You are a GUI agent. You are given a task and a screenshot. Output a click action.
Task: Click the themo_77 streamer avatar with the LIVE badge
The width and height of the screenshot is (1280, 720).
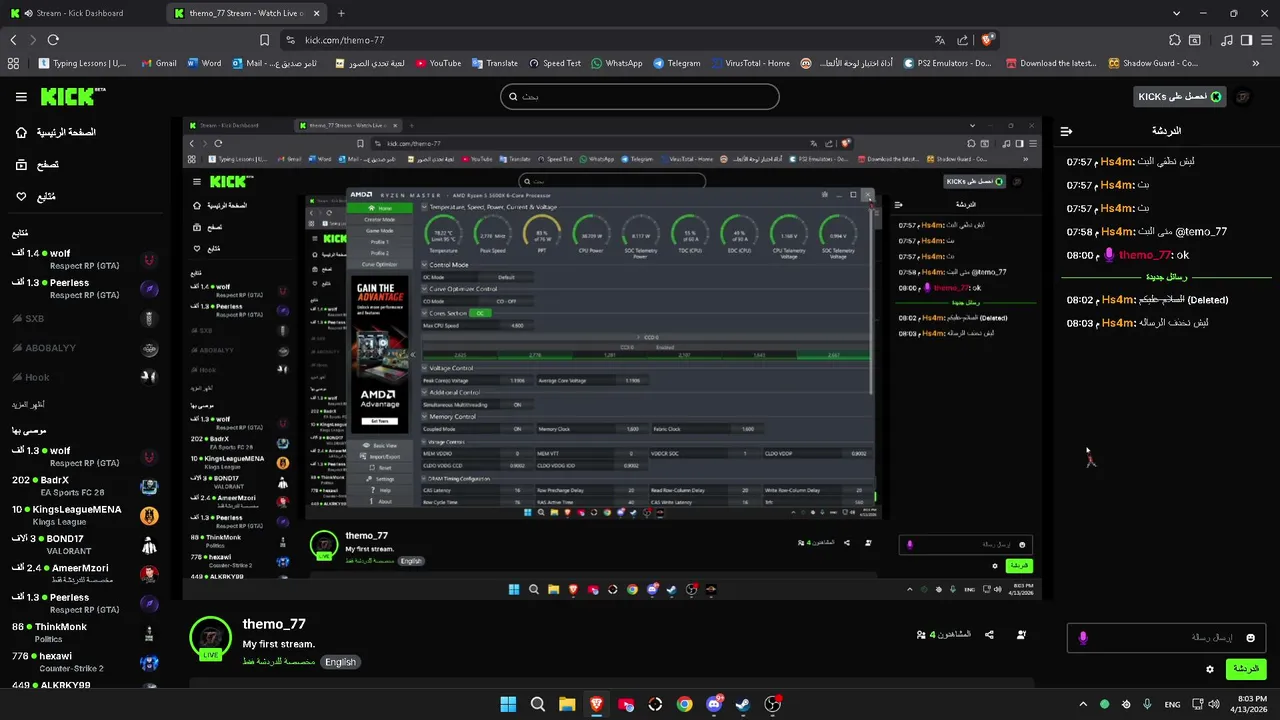point(211,638)
